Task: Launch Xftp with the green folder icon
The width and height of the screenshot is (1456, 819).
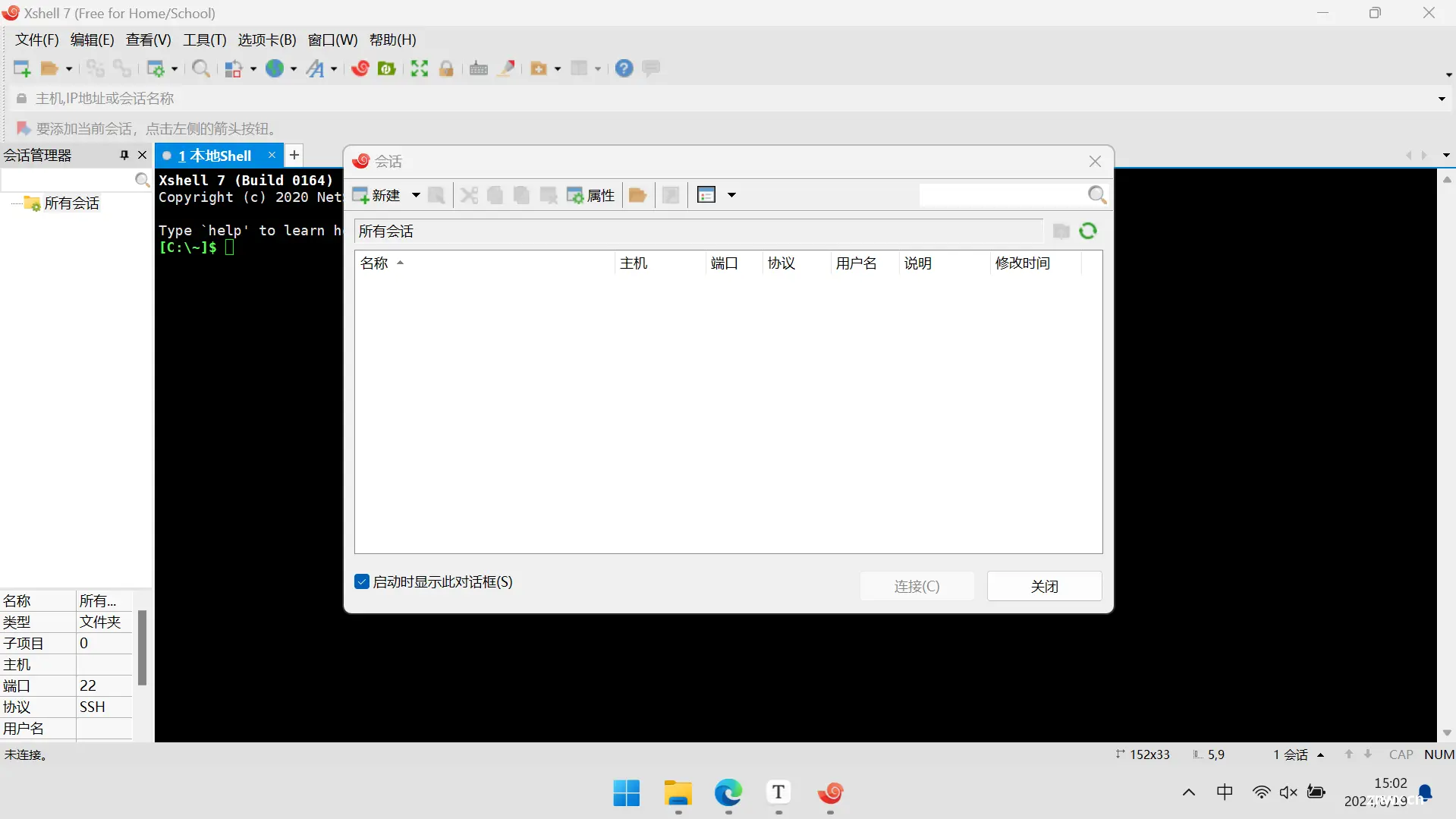Action: pyautogui.click(x=387, y=69)
